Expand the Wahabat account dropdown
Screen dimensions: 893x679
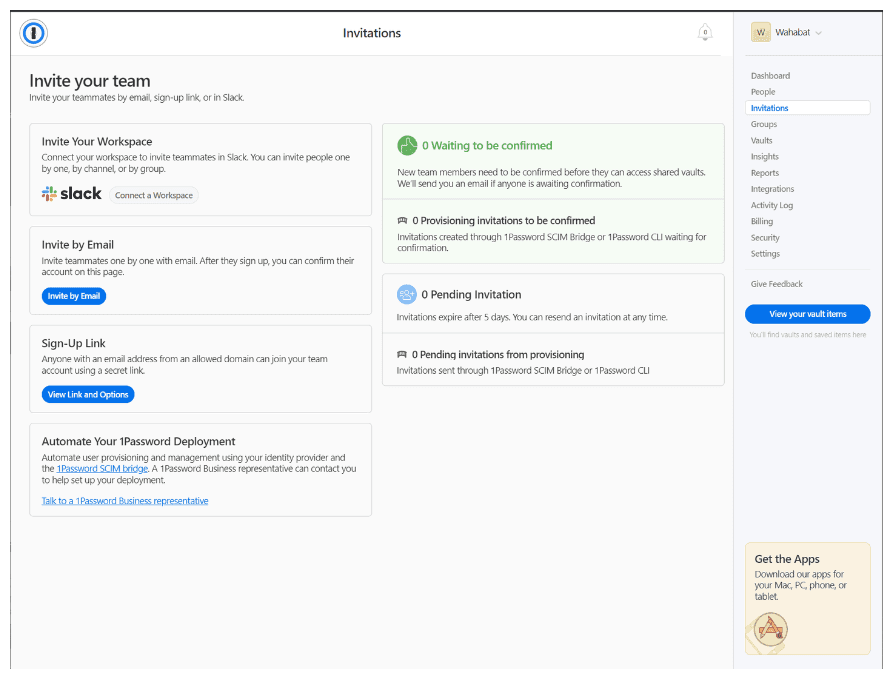818,33
